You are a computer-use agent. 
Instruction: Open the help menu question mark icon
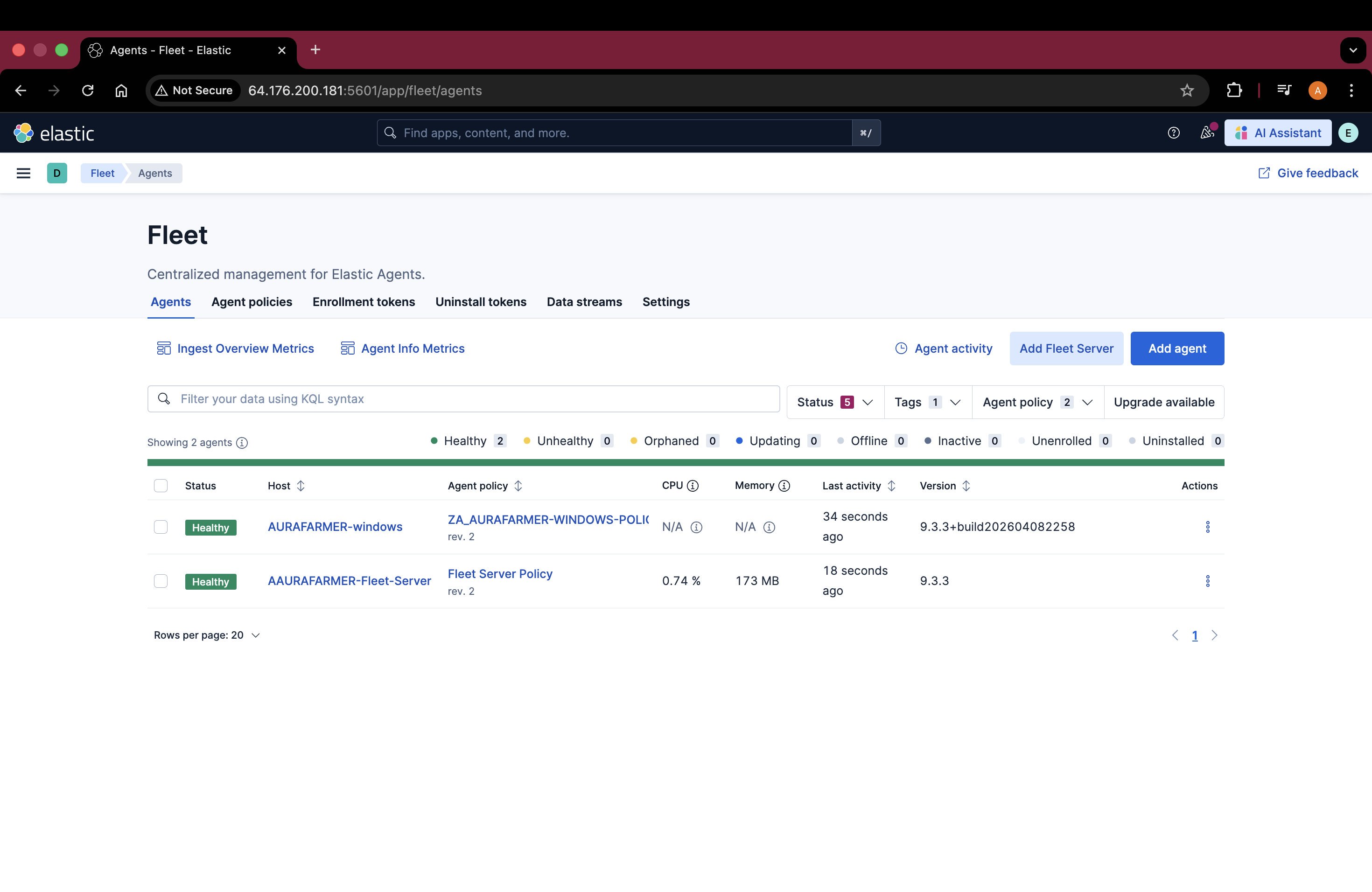[x=1174, y=133]
